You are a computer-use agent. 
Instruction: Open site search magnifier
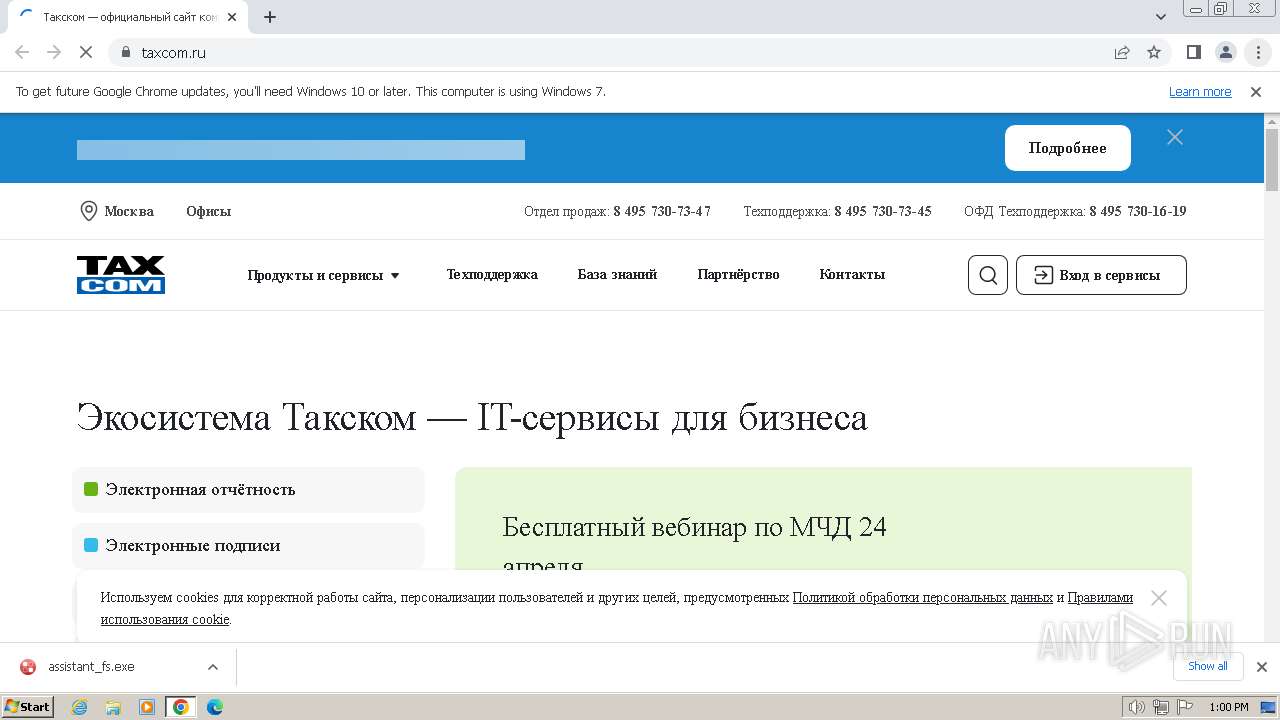click(x=988, y=275)
